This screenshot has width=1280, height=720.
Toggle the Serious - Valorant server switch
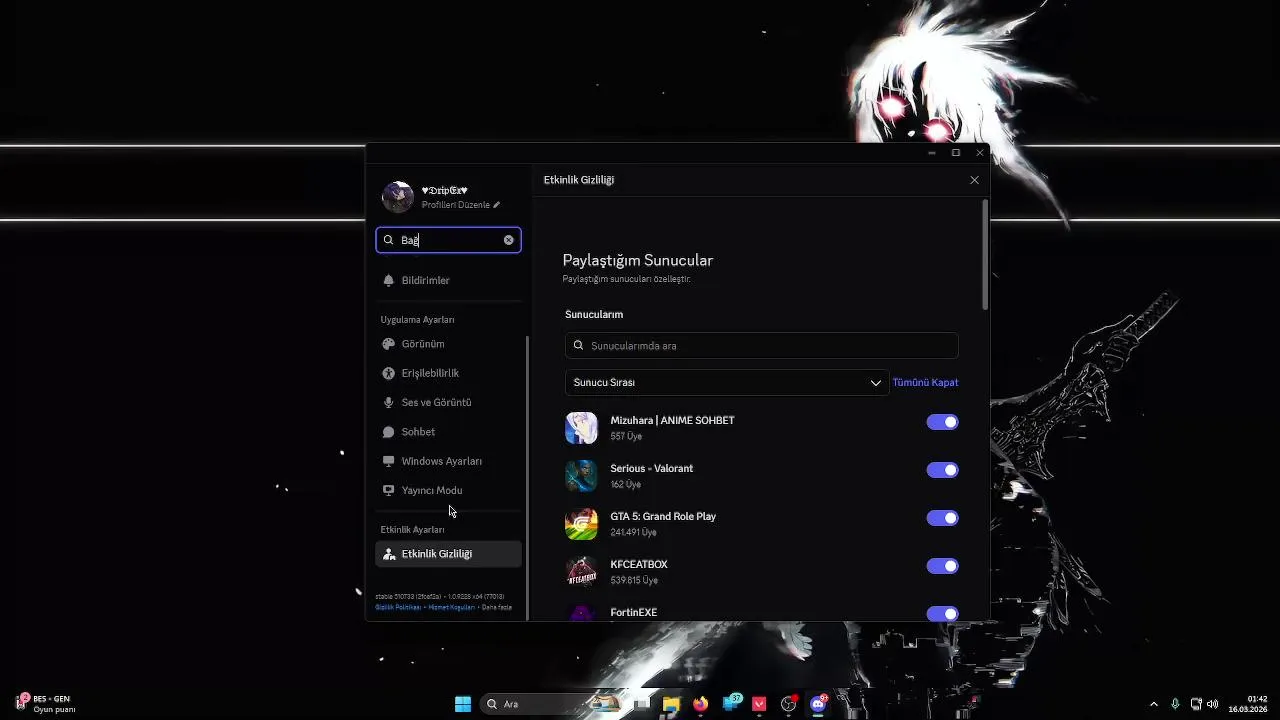[942, 470]
